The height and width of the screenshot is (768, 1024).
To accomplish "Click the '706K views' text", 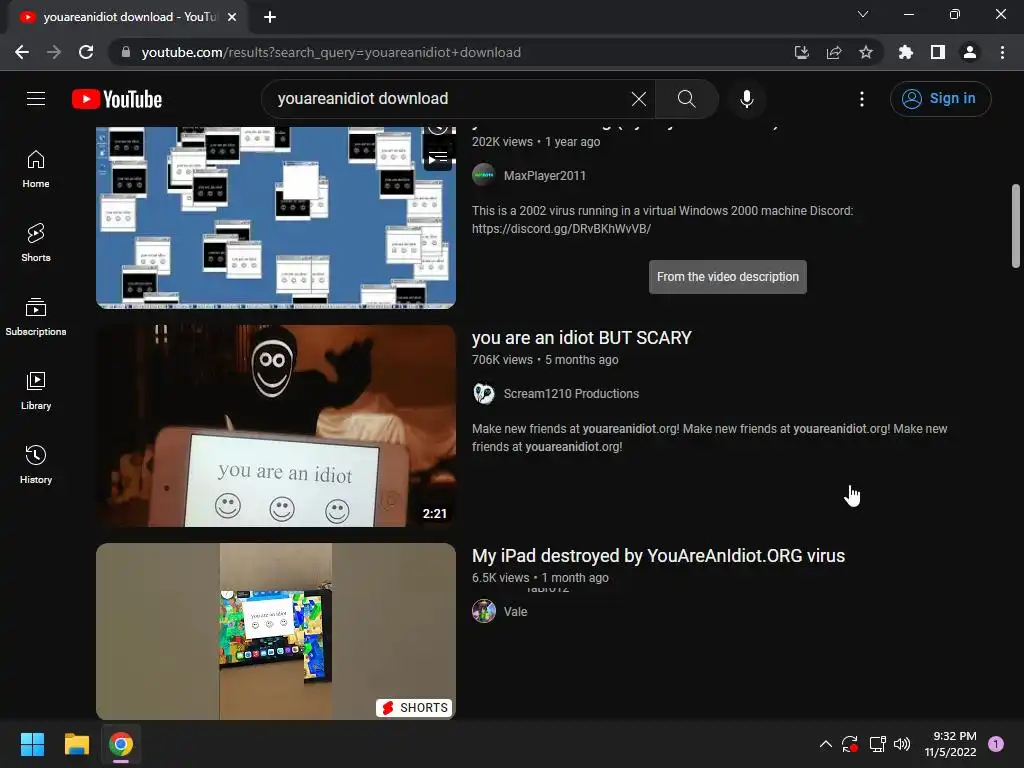I will click(502, 360).
